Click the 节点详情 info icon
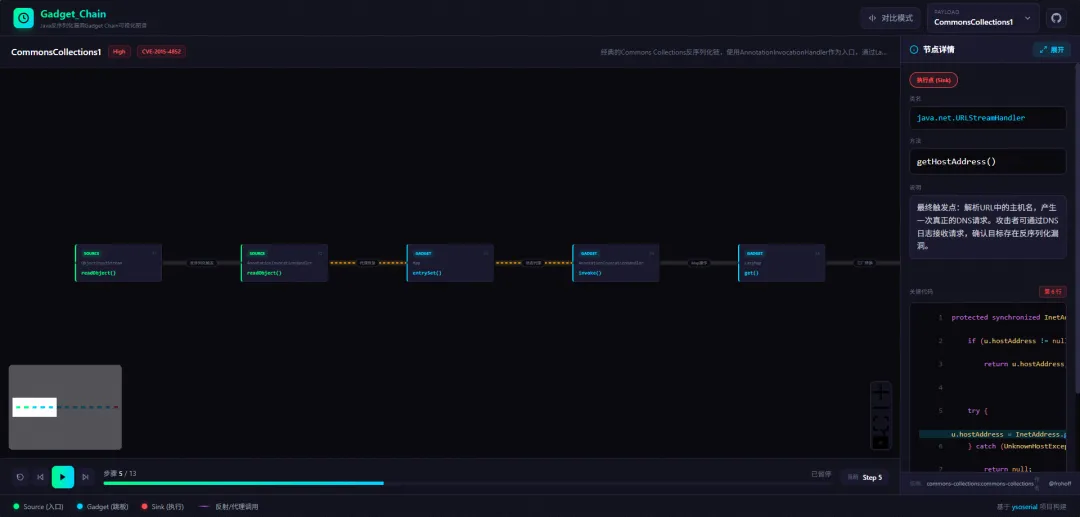This screenshot has width=1080, height=517. click(x=914, y=50)
